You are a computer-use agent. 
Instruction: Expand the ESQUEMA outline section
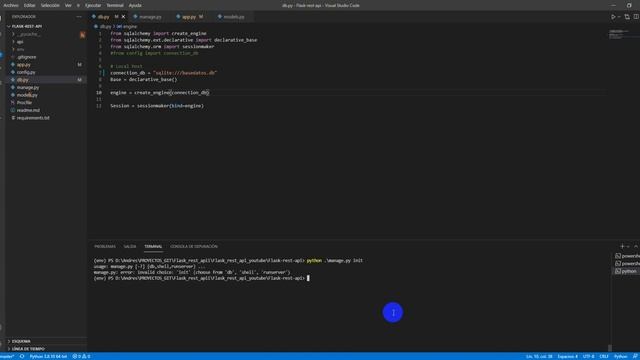click(x=20, y=341)
